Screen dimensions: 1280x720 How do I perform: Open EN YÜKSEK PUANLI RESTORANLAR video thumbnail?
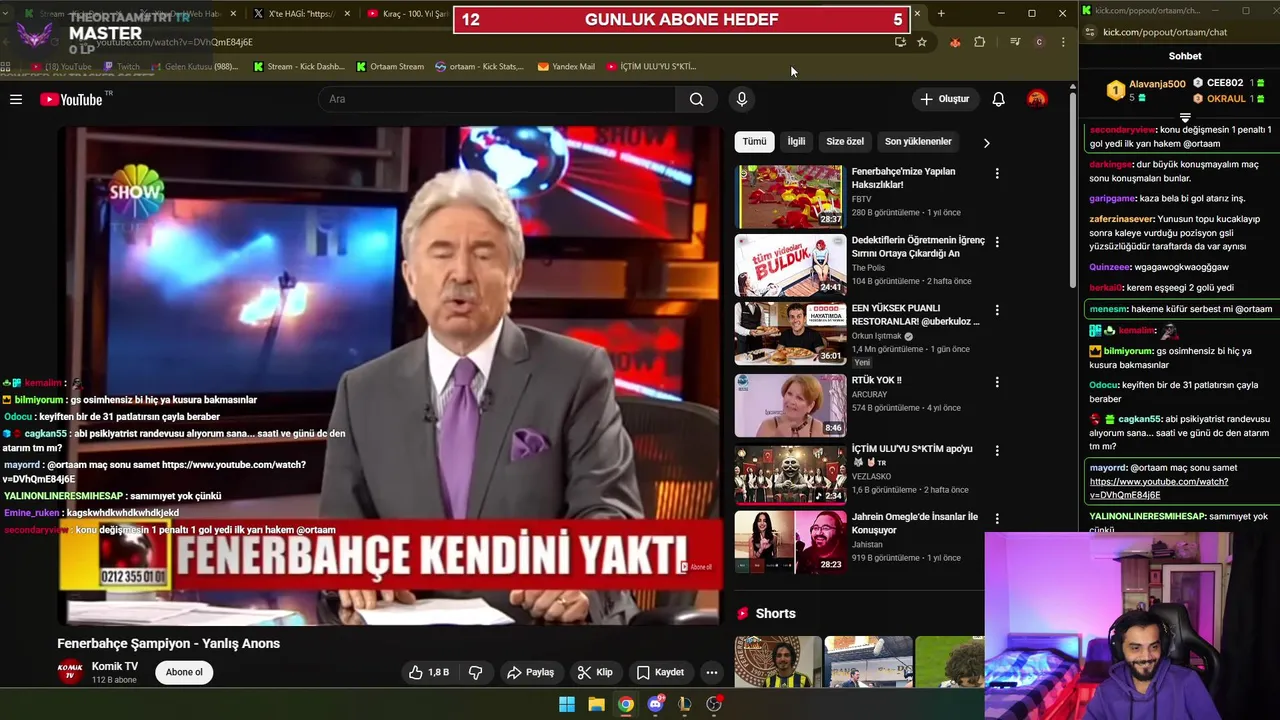[790, 334]
